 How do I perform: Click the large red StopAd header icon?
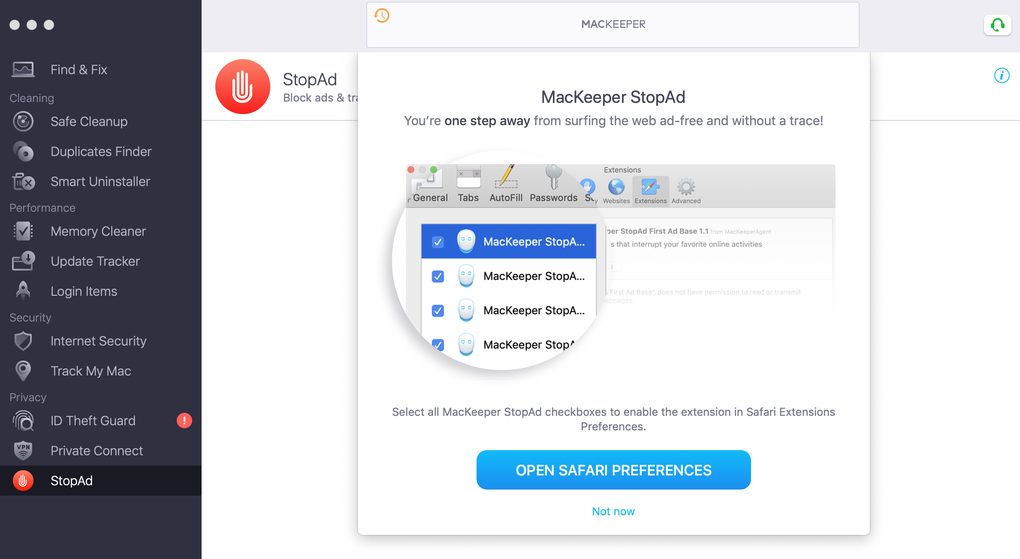click(243, 87)
